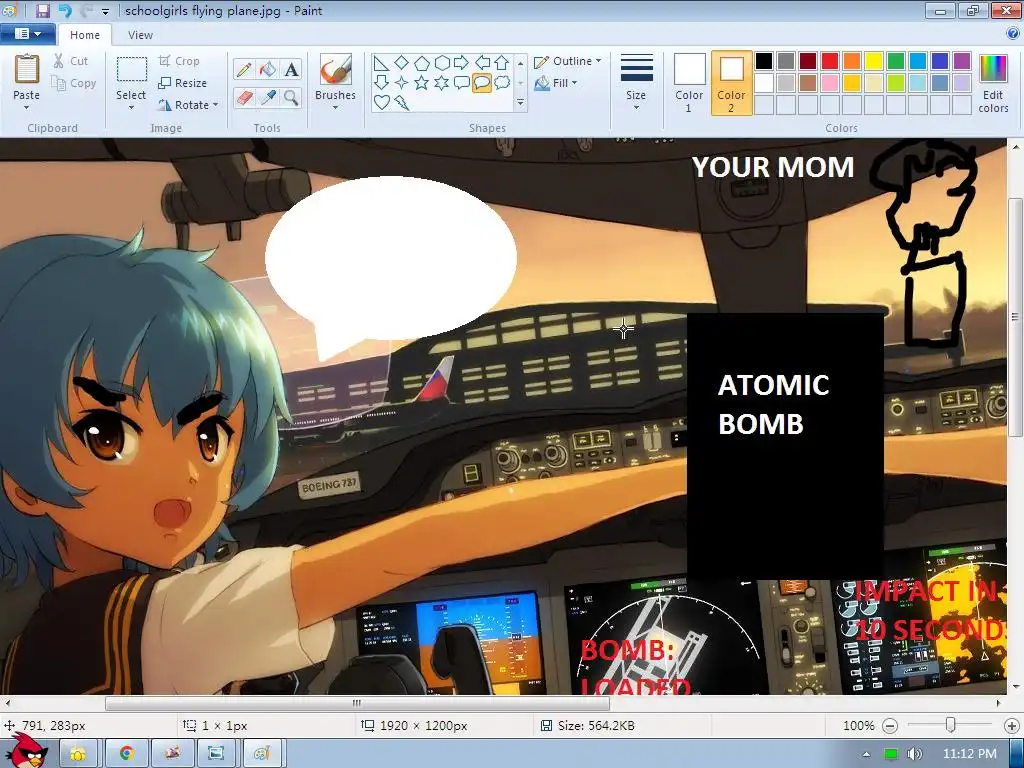Click the zoom out minus button
The image size is (1024, 768).
click(x=889, y=726)
